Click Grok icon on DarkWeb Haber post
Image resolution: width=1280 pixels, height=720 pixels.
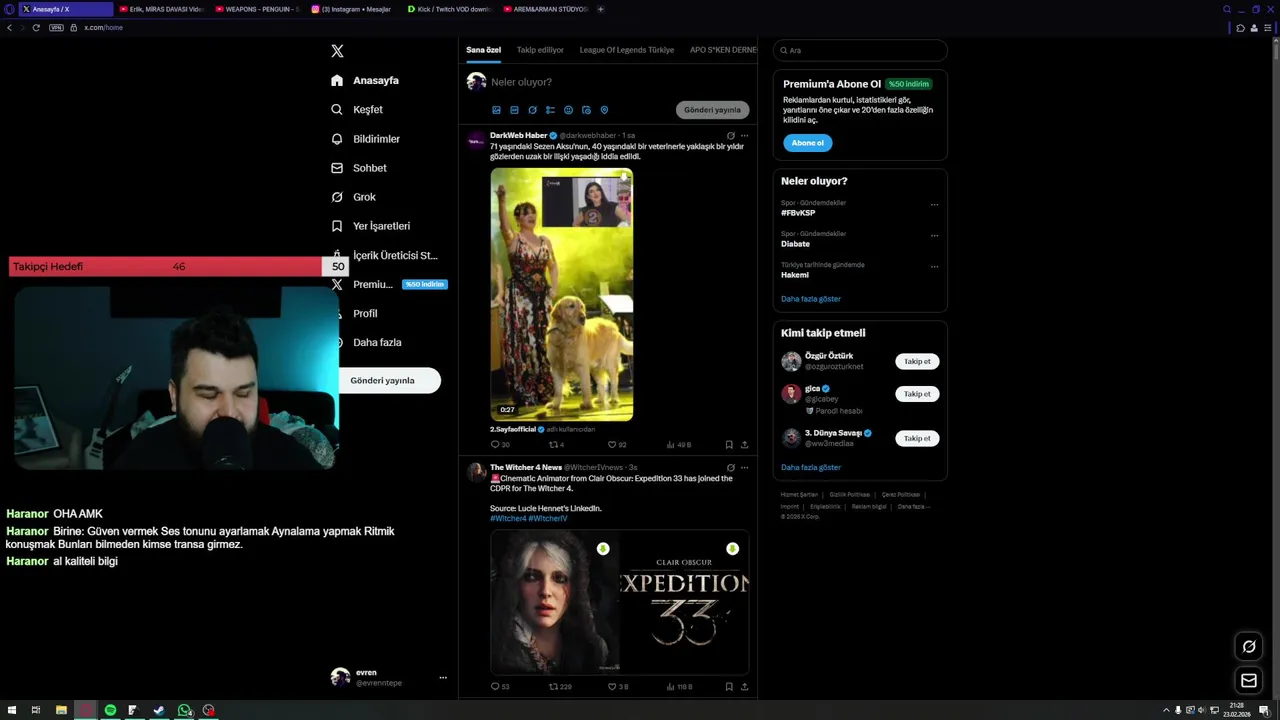tap(730, 135)
